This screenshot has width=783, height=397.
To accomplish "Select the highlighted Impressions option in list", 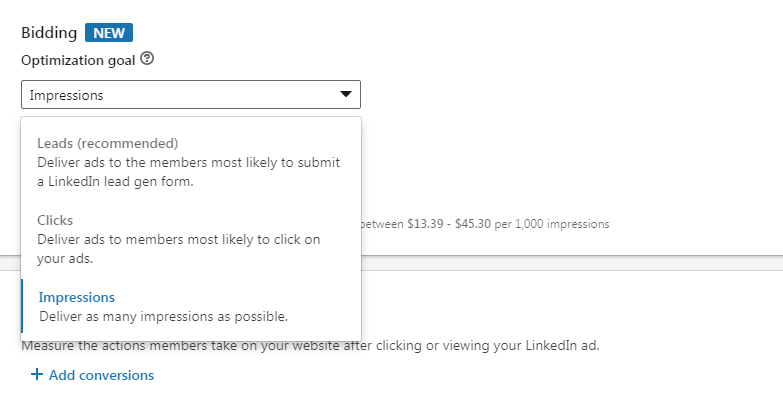I will (191, 306).
